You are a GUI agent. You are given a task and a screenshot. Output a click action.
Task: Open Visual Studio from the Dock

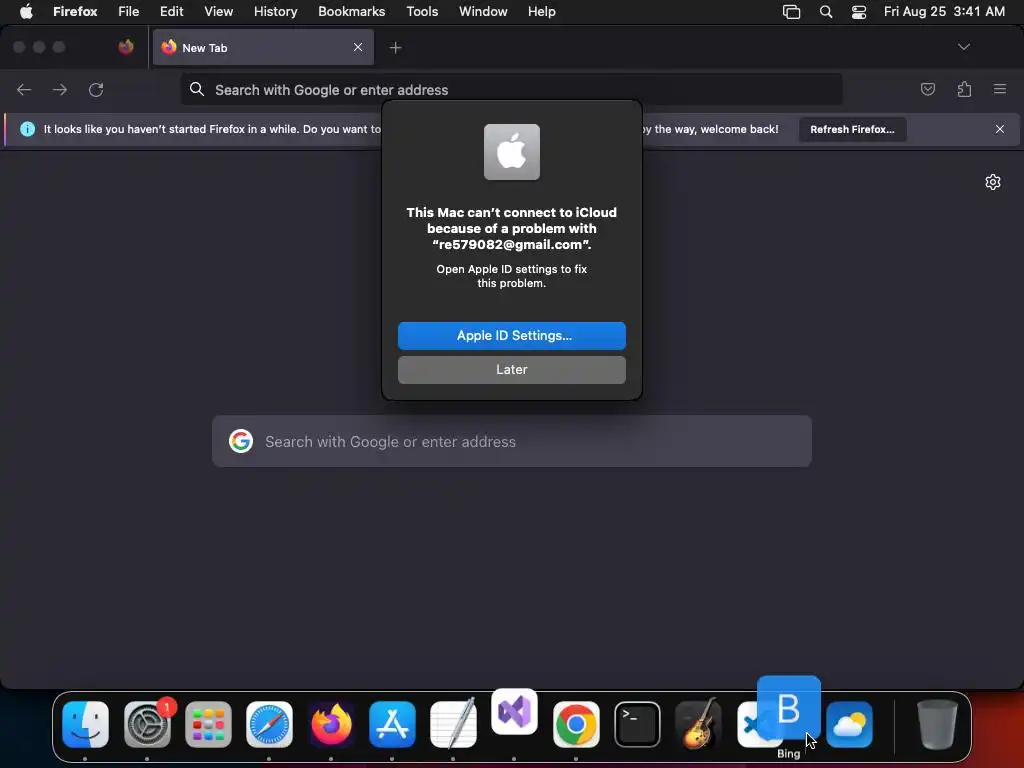click(515, 711)
